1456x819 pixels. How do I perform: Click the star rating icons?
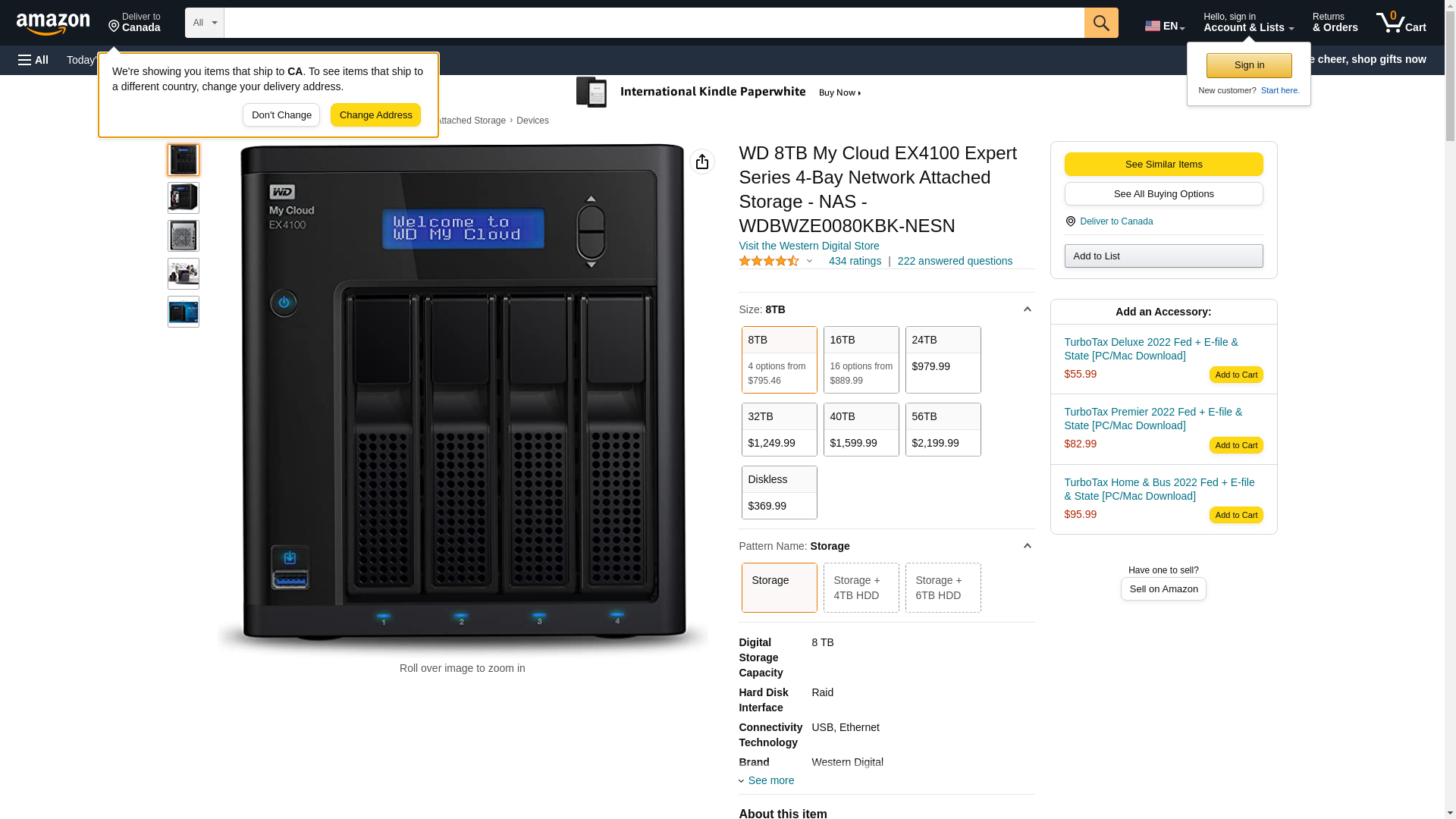pyautogui.click(x=768, y=261)
